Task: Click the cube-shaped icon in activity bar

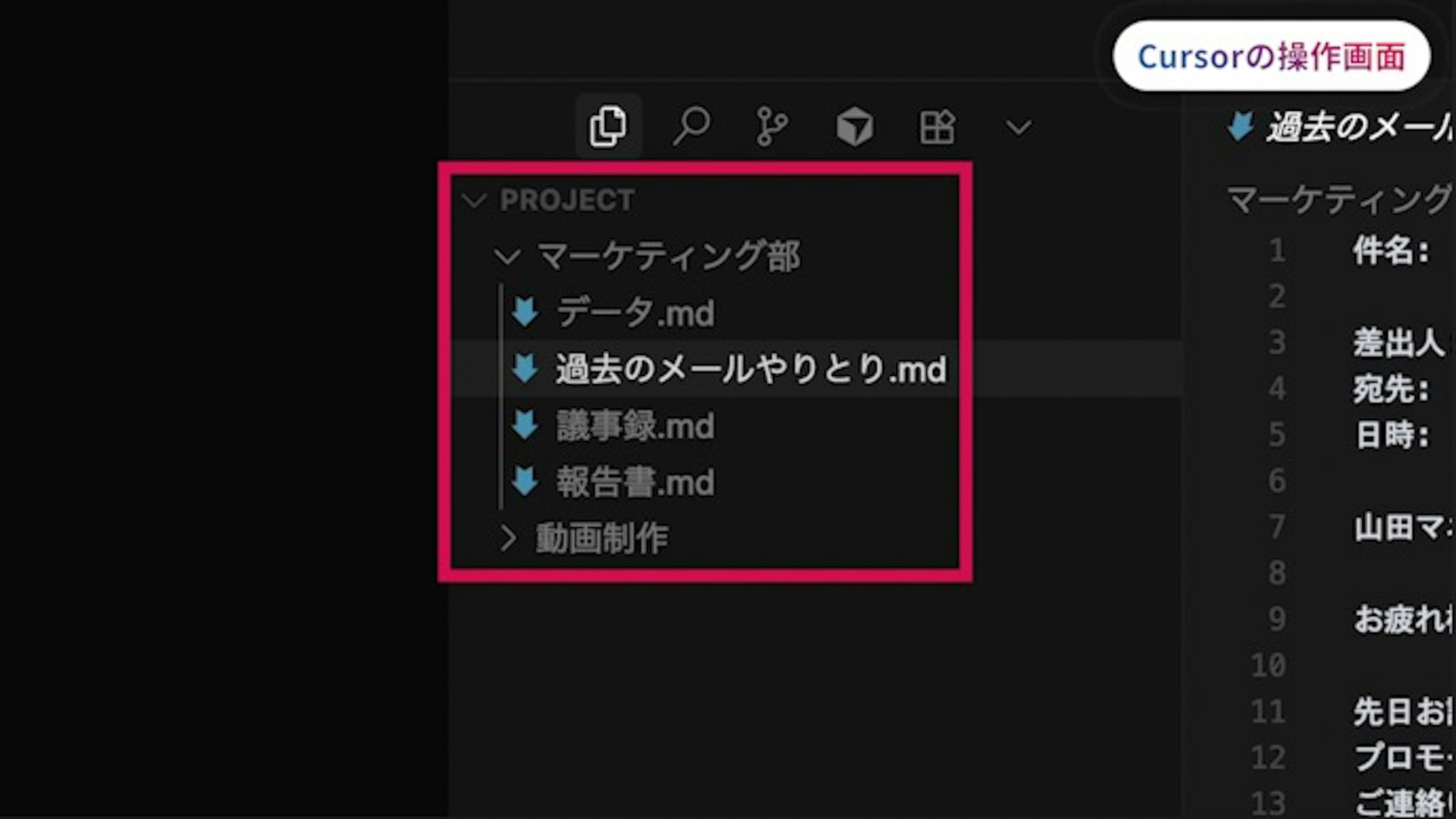Action: pyautogui.click(x=854, y=127)
